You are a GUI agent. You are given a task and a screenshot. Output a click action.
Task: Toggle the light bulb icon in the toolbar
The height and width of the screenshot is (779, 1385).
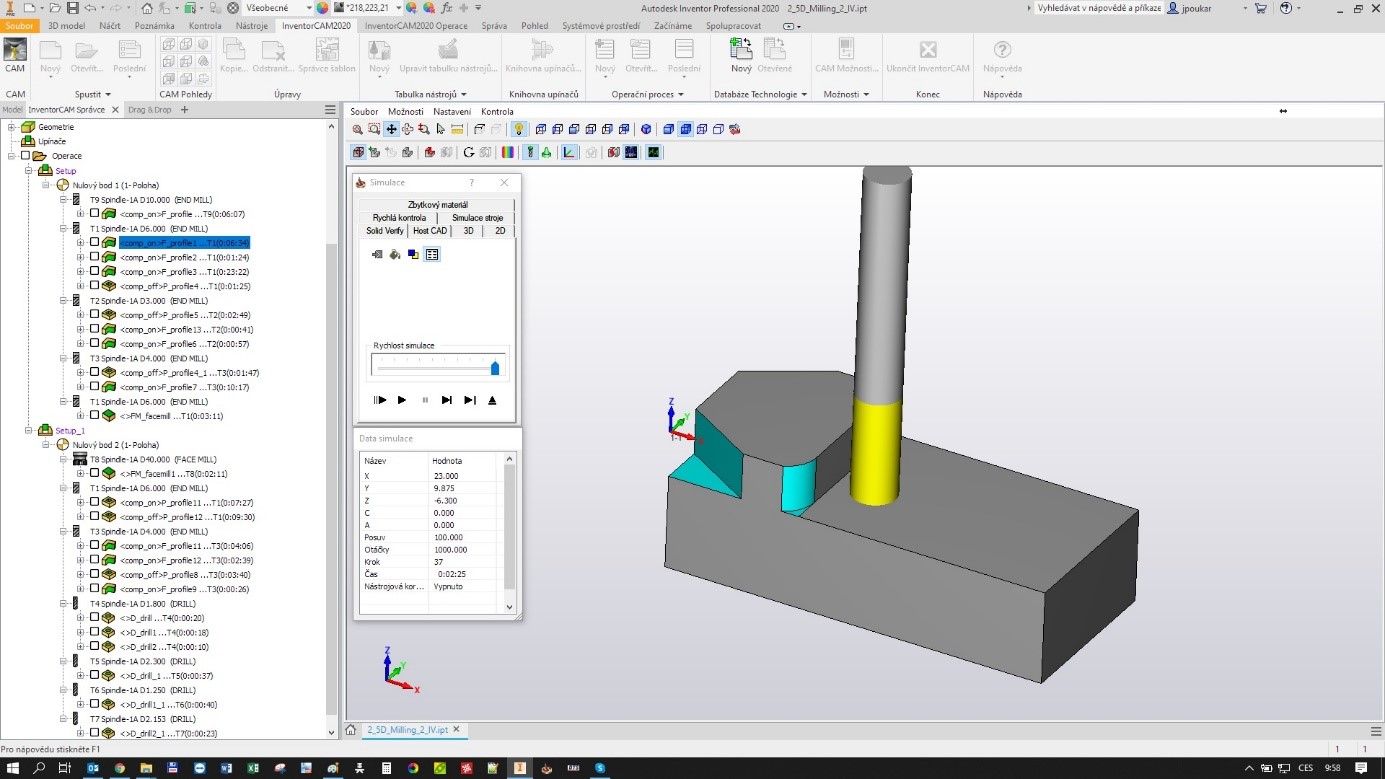click(519, 129)
